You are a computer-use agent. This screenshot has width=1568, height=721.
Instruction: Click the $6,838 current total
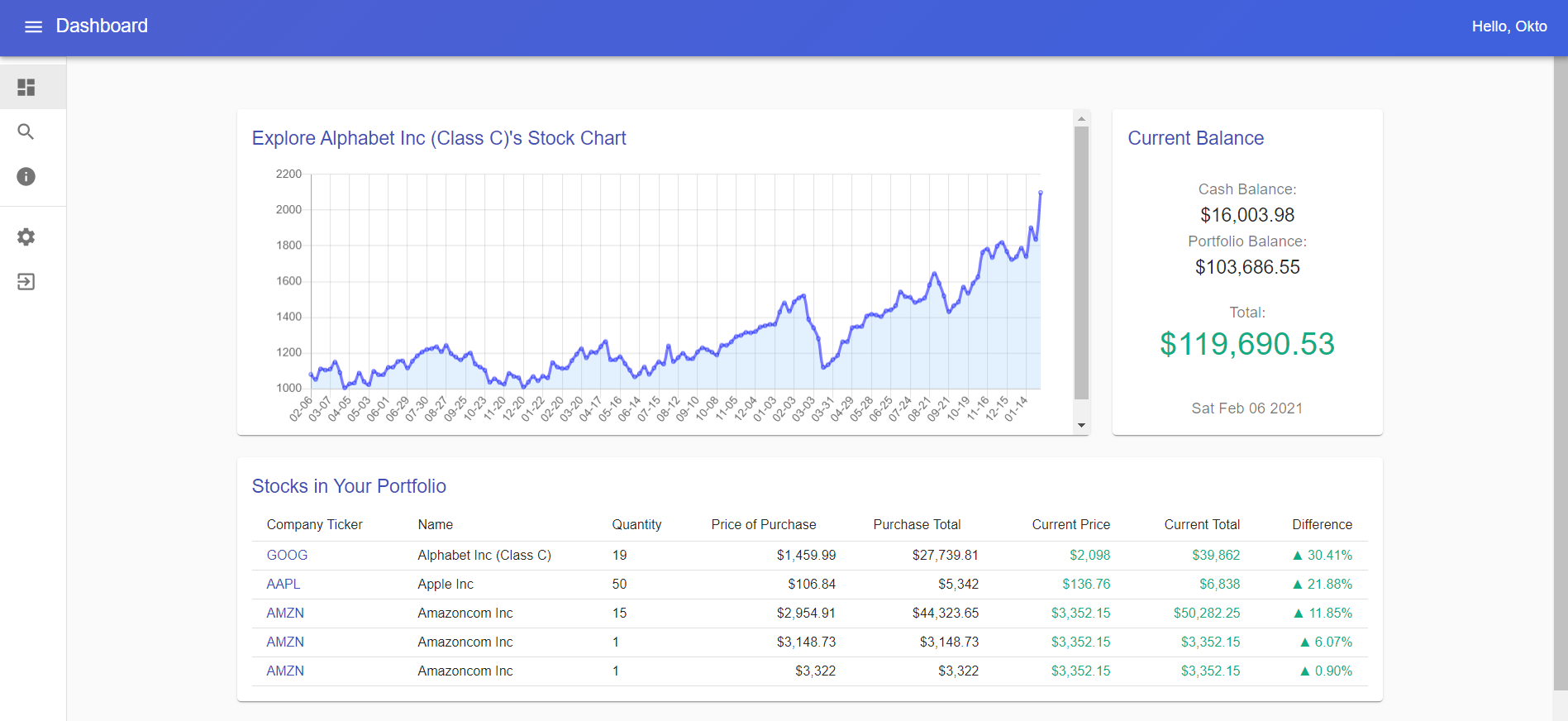(1220, 585)
